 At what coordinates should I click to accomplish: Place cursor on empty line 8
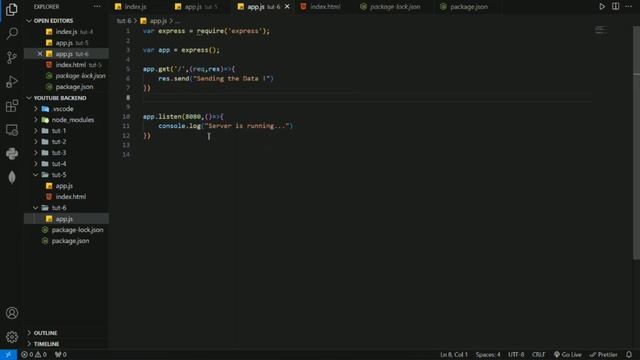367,98
